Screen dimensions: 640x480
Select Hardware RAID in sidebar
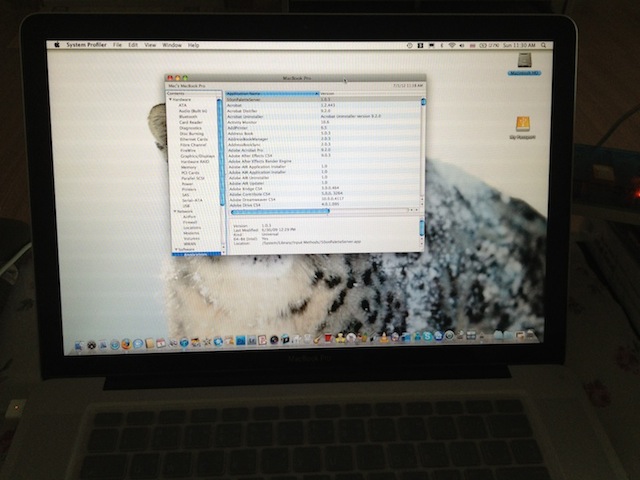(195, 162)
